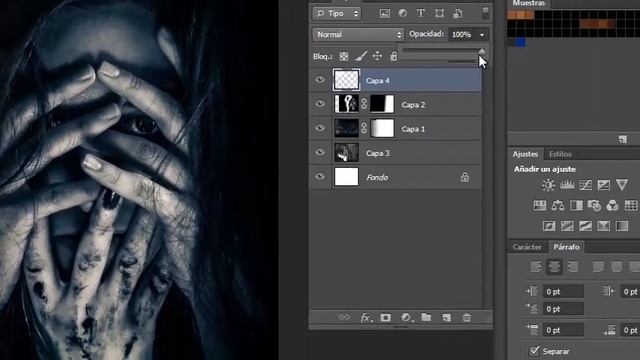Filter layers by shape layers icon
The width and height of the screenshot is (640, 360).
(x=439, y=13)
